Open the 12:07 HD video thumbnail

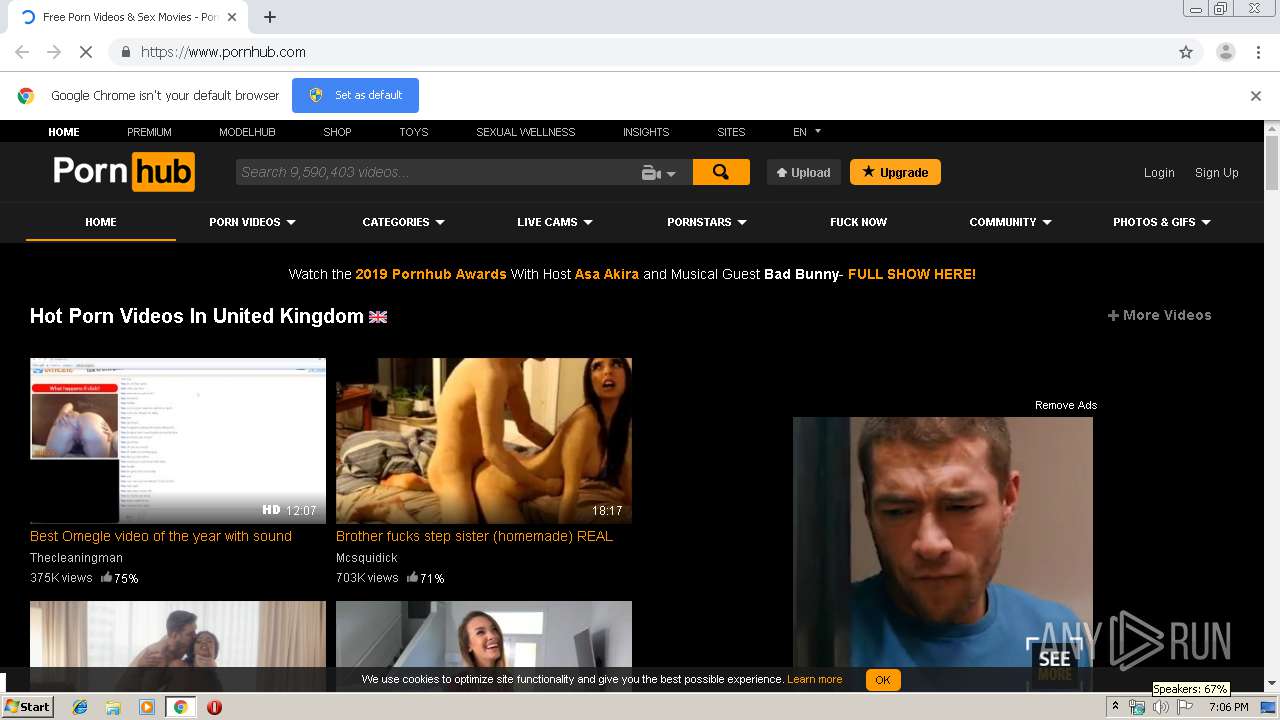tap(178, 441)
